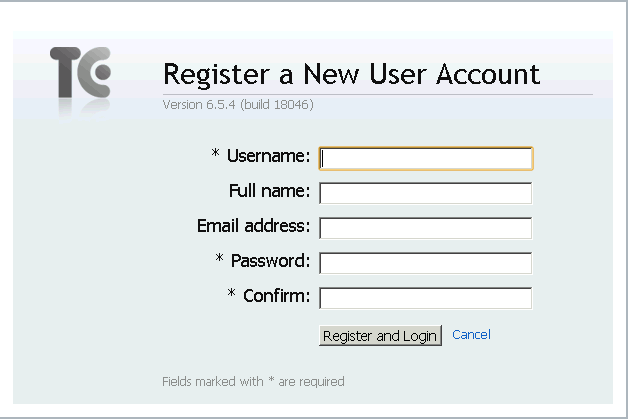Click the Register a New User Account heading
The height and width of the screenshot is (419, 628).
[x=351, y=74]
